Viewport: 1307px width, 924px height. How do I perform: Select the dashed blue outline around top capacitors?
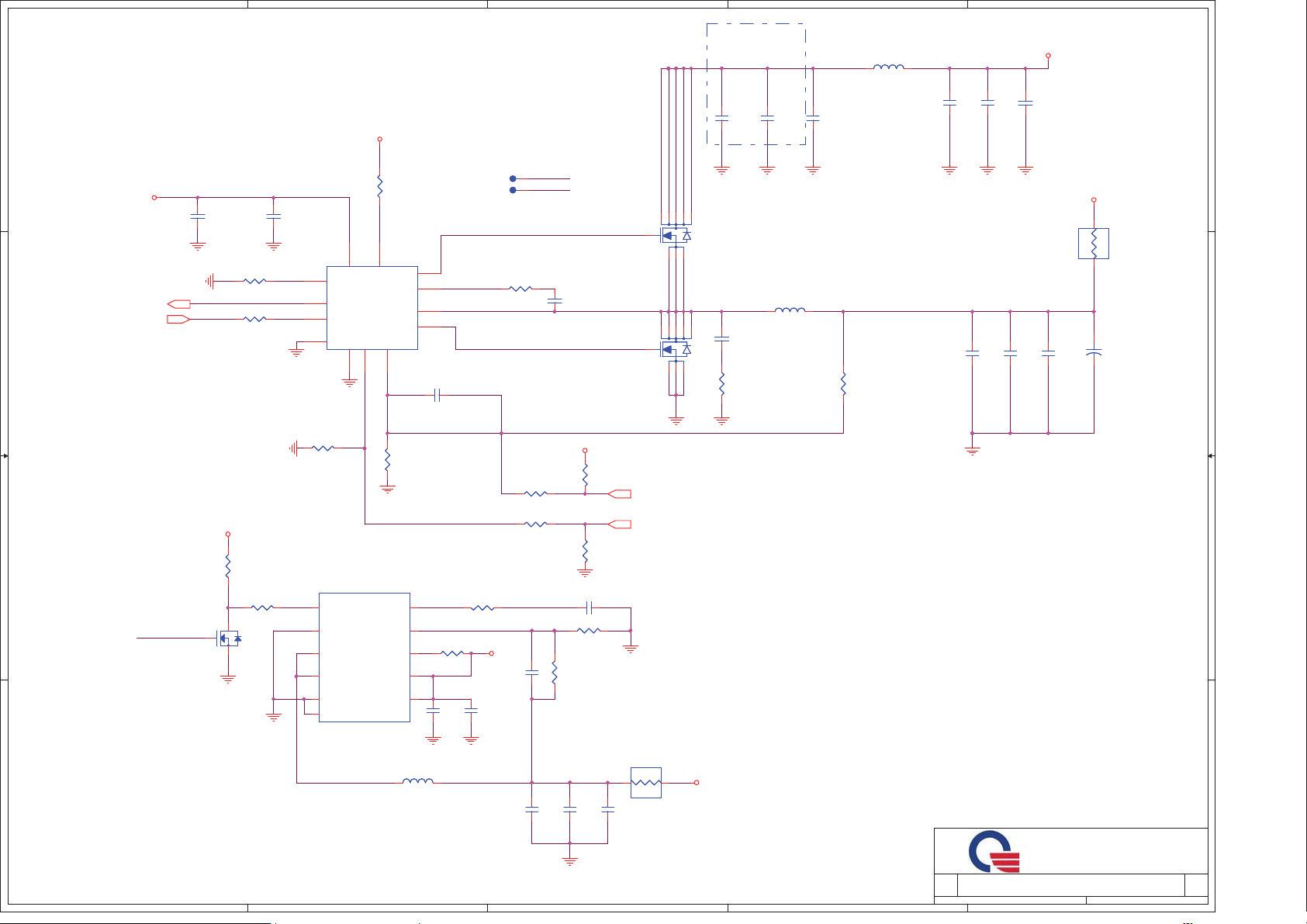click(756, 84)
